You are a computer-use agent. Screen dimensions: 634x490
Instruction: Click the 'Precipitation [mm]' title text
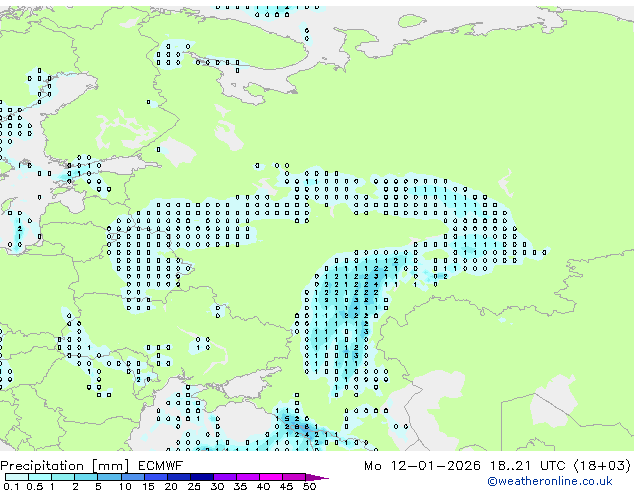[65, 466]
